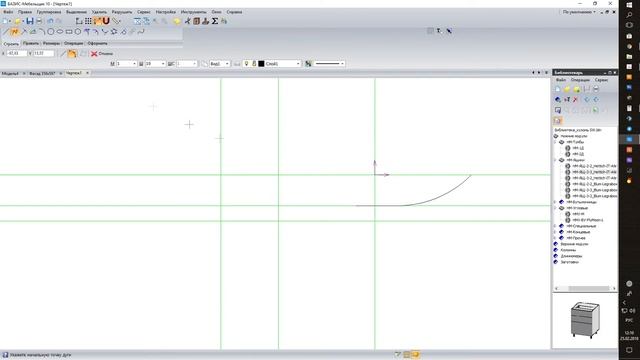Open File Explorer from taskbar
Image resolution: width=640 pixels, height=360 pixels.
(x=629, y=57)
